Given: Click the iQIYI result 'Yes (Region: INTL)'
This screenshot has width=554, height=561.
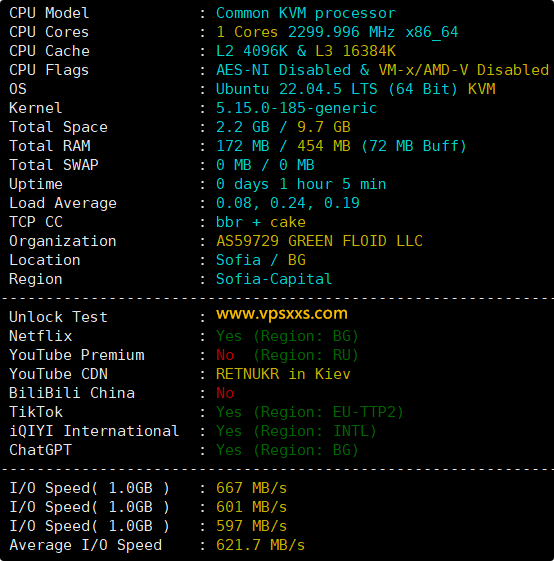Looking at the screenshot, I should coord(296,431).
